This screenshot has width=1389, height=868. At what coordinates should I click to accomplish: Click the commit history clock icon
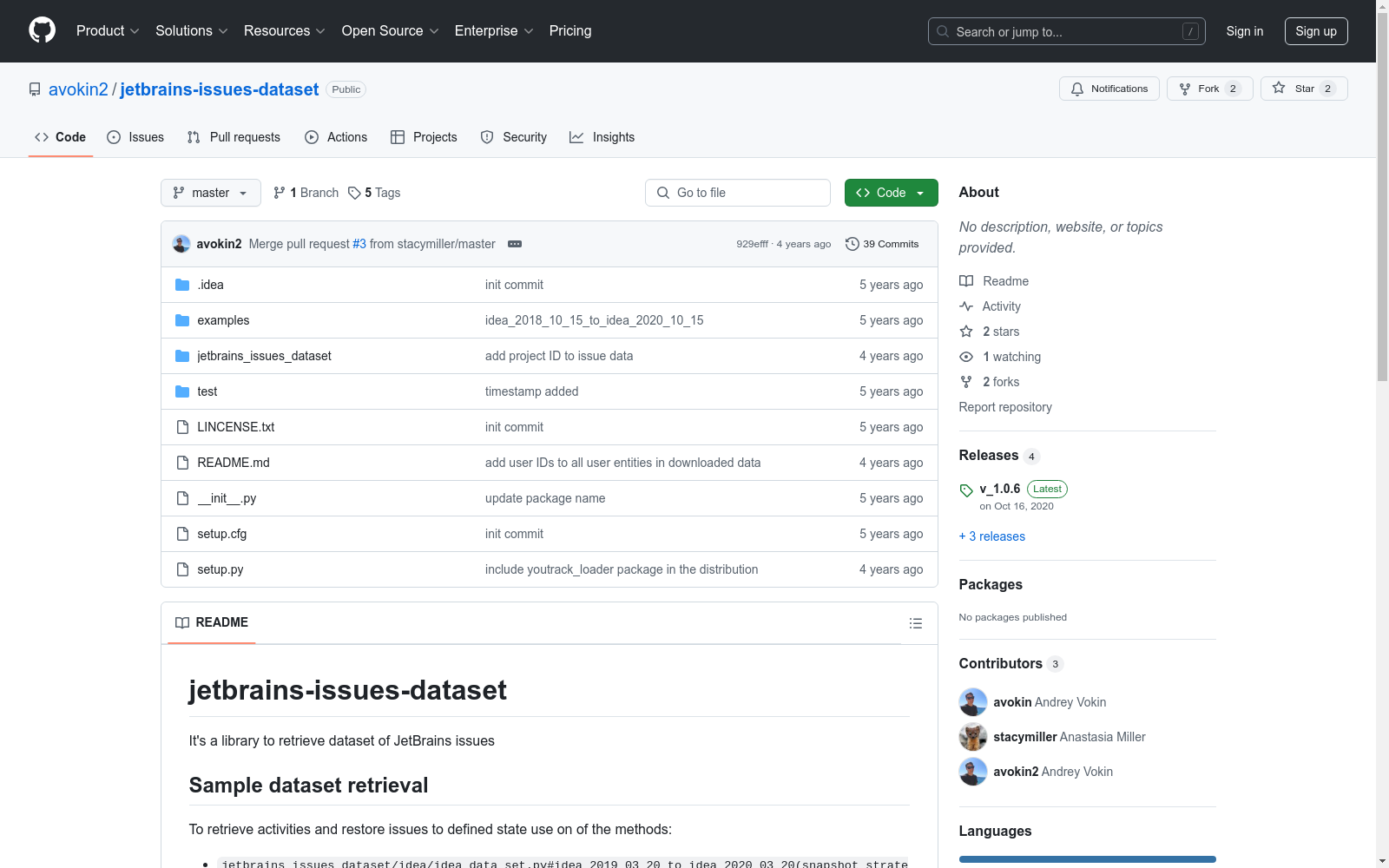click(x=852, y=244)
